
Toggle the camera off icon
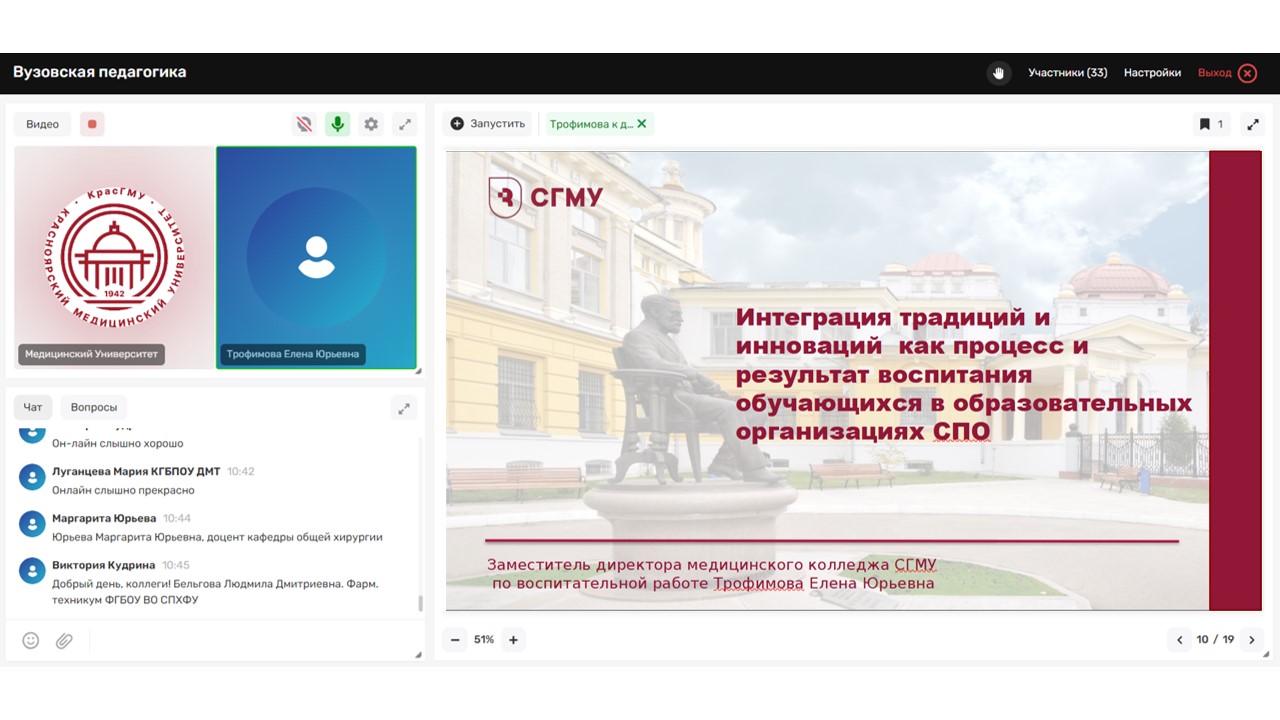coord(304,124)
